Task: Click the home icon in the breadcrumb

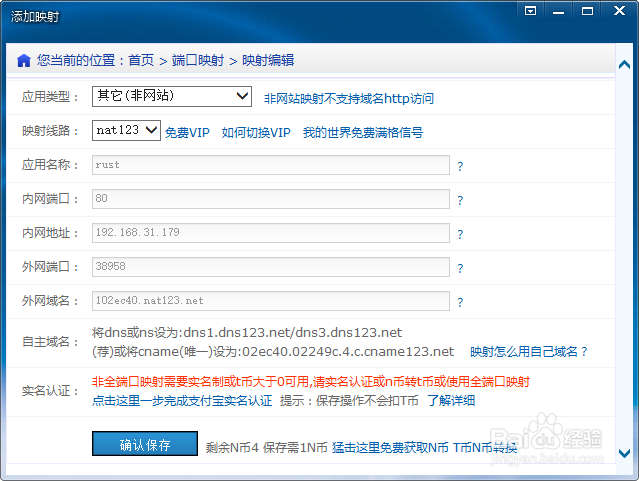Action: click(24, 61)
